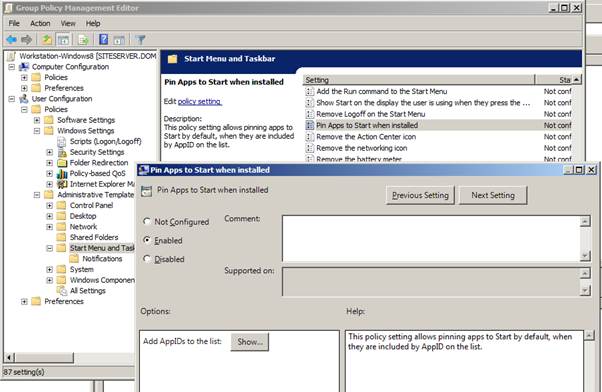Open Help with the blue question-mark icon
This screenshot has width=602, height=392.
click(104, 39)
